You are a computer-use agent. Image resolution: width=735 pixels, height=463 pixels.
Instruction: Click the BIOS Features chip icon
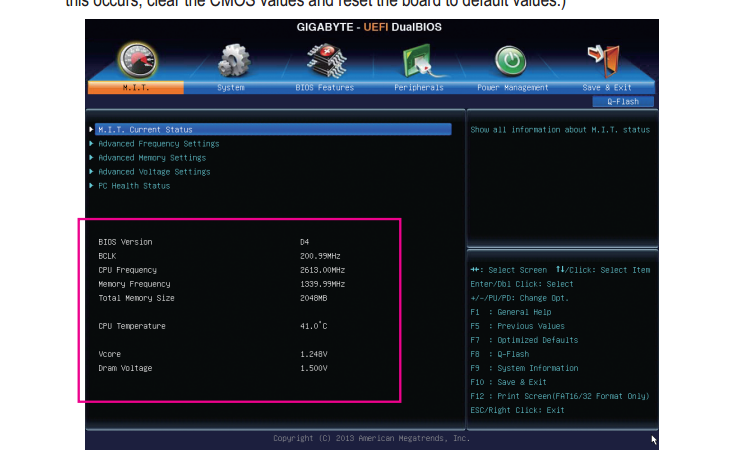[326, 61]
